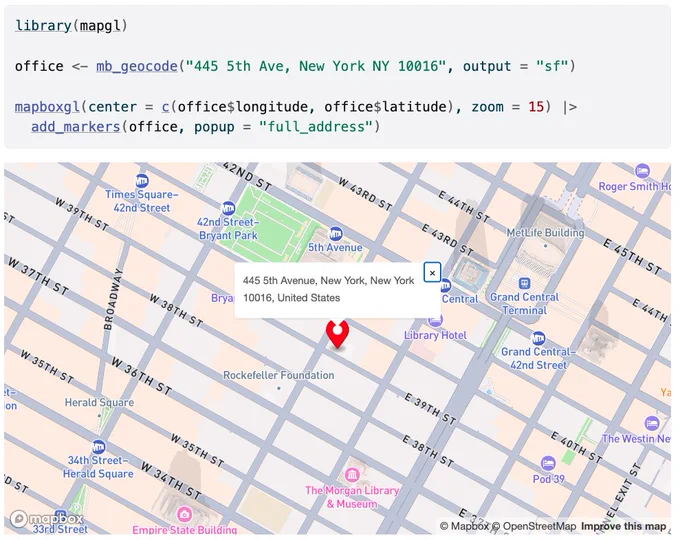Click the Rockefeller Foundation label
This screenshot has height=540, width=680.
[278, 375]
